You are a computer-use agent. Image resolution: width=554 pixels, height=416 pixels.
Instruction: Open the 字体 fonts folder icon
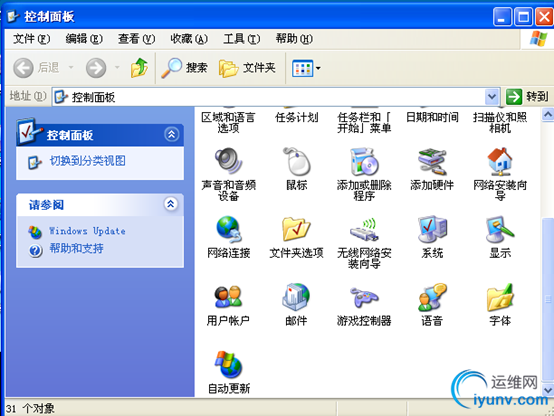[500, 297]
